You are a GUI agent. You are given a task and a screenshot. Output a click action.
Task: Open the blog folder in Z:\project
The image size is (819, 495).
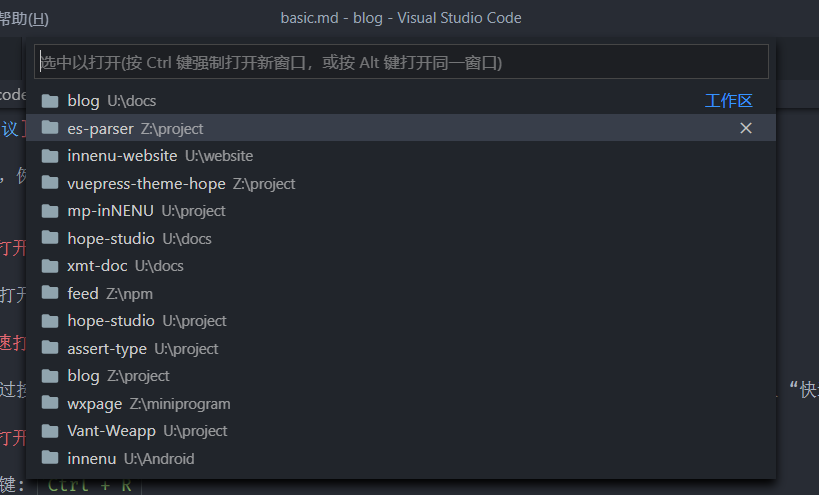tap(118, 376)
